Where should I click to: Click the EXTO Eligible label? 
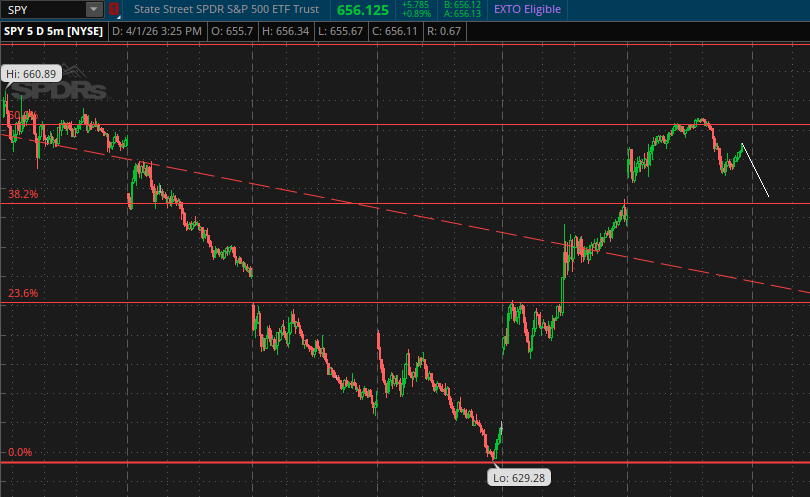click(527, 9)
